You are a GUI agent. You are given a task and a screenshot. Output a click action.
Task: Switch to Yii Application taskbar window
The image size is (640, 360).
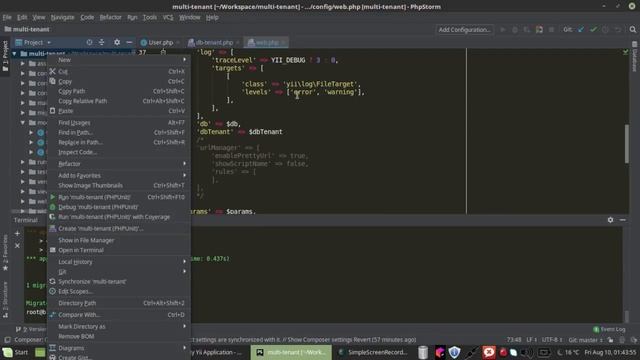219,352
